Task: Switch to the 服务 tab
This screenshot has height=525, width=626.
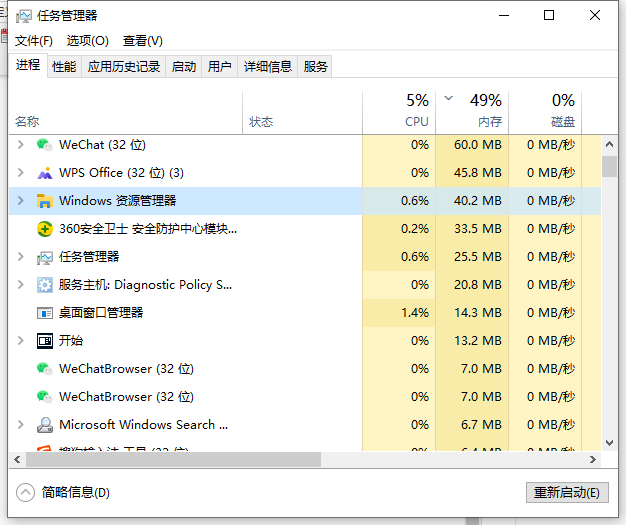Action: coord(315,66)
